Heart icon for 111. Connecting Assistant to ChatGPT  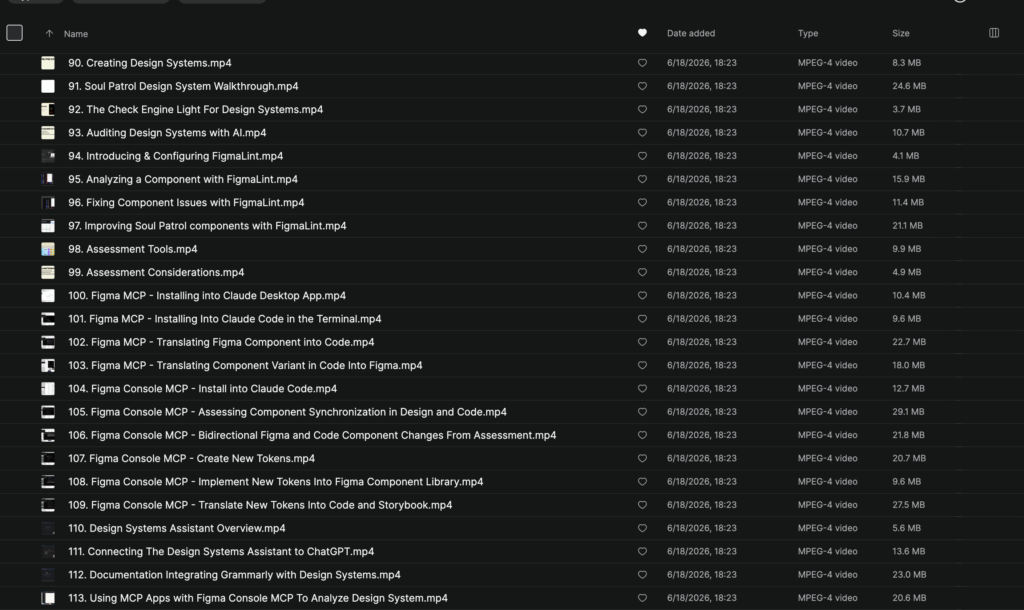tap(642, 552)
